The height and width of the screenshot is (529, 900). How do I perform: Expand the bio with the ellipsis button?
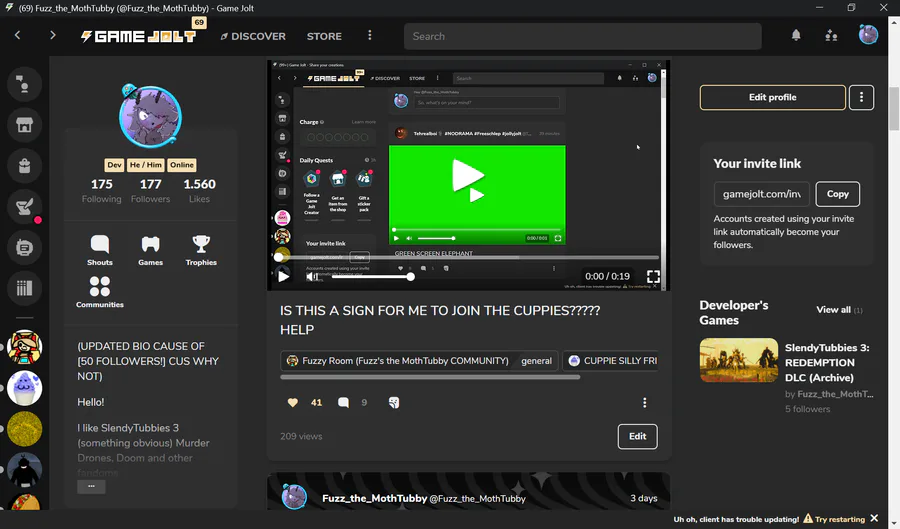(x=91, y=487)
